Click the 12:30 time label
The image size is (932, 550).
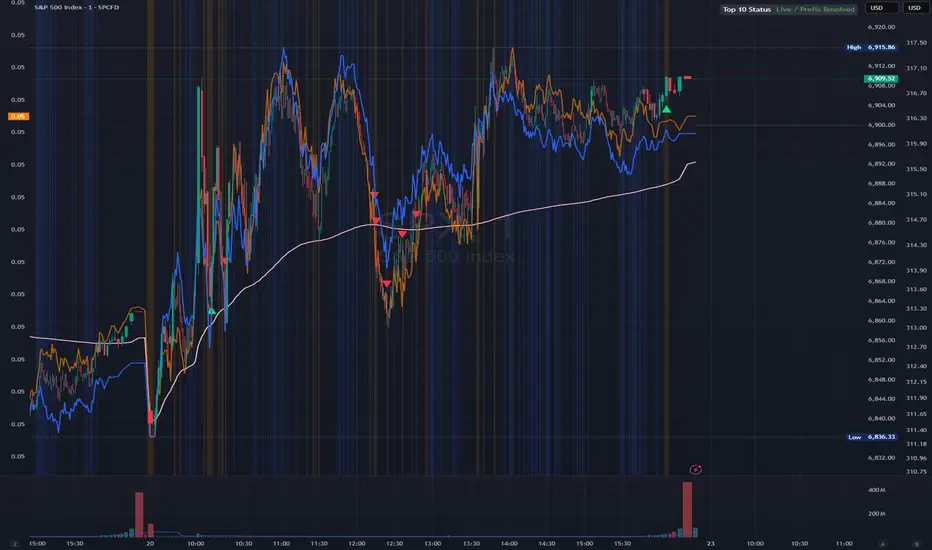tap(394, 543)
